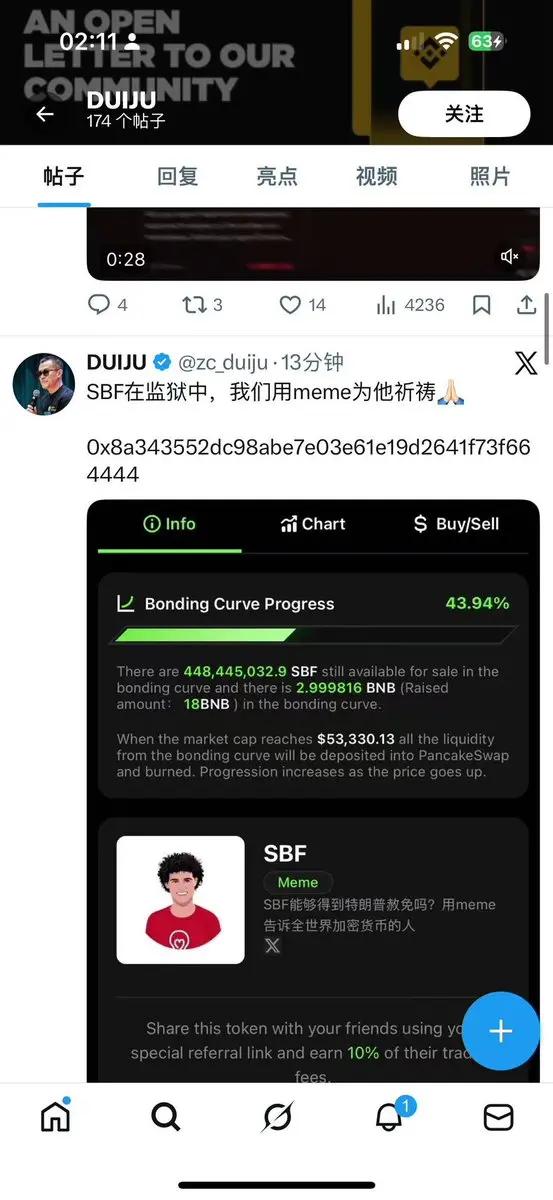Open Notifications bell with badge

coord(390,1115)
